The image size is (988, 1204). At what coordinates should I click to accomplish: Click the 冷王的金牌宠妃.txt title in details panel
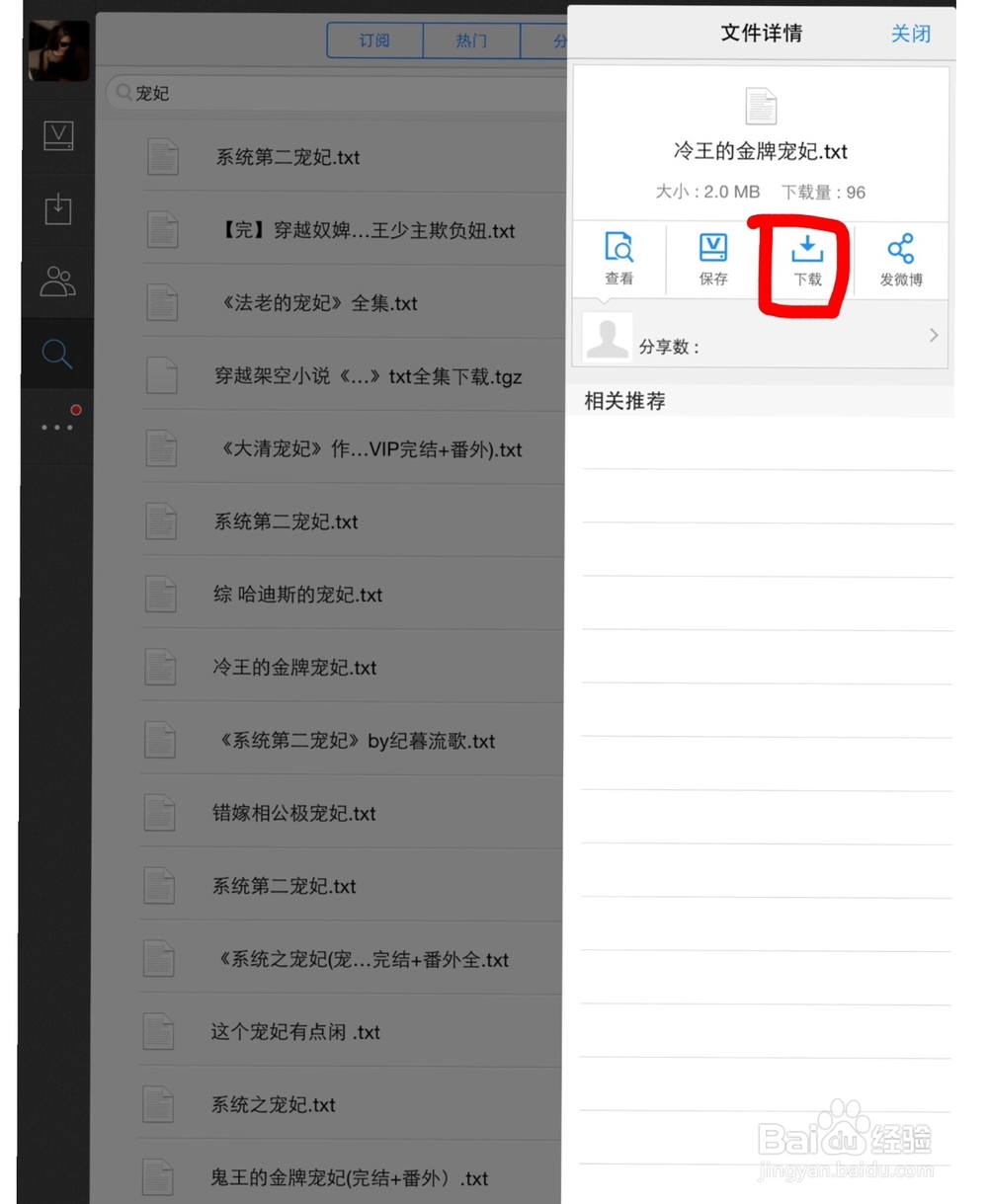761,151
